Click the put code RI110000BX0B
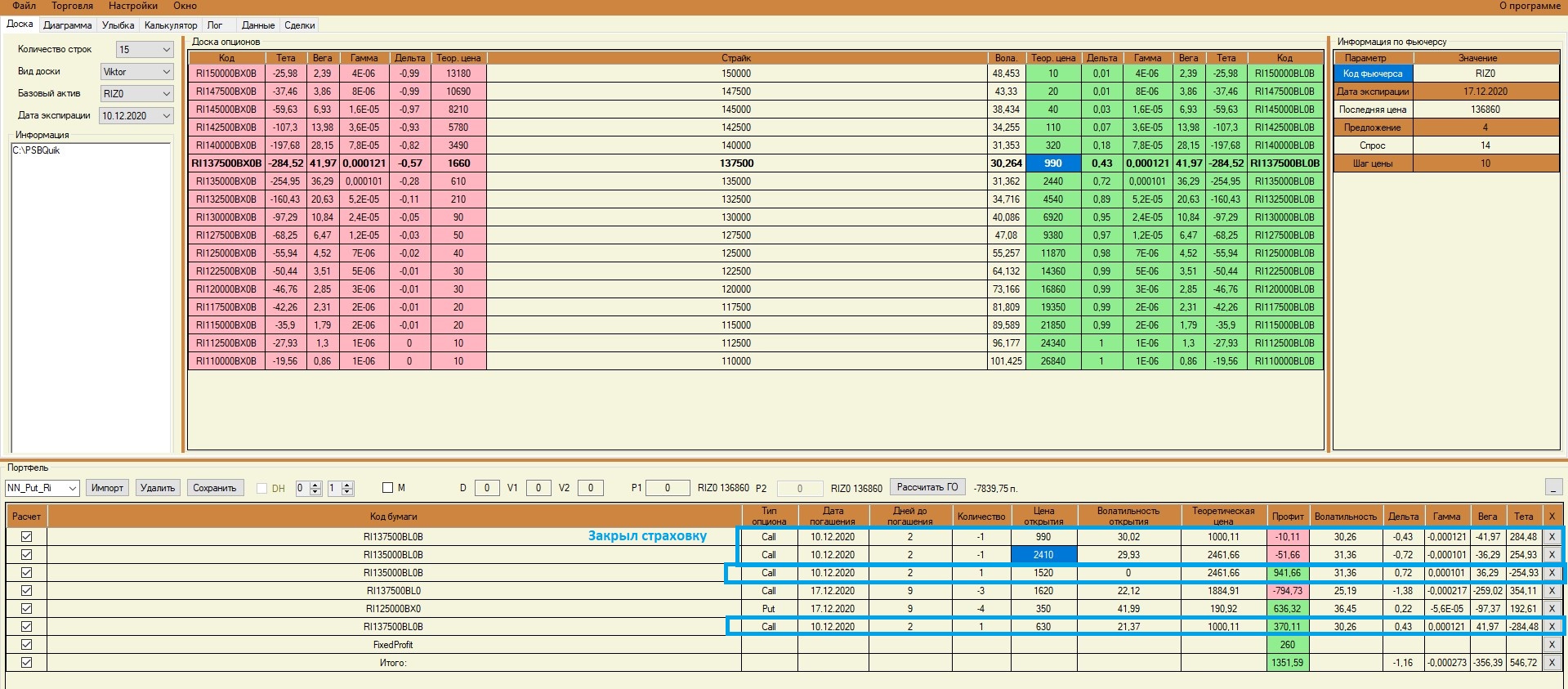Screen dimensions: 1568x689 pyautogui.click(x=226, y=361)
